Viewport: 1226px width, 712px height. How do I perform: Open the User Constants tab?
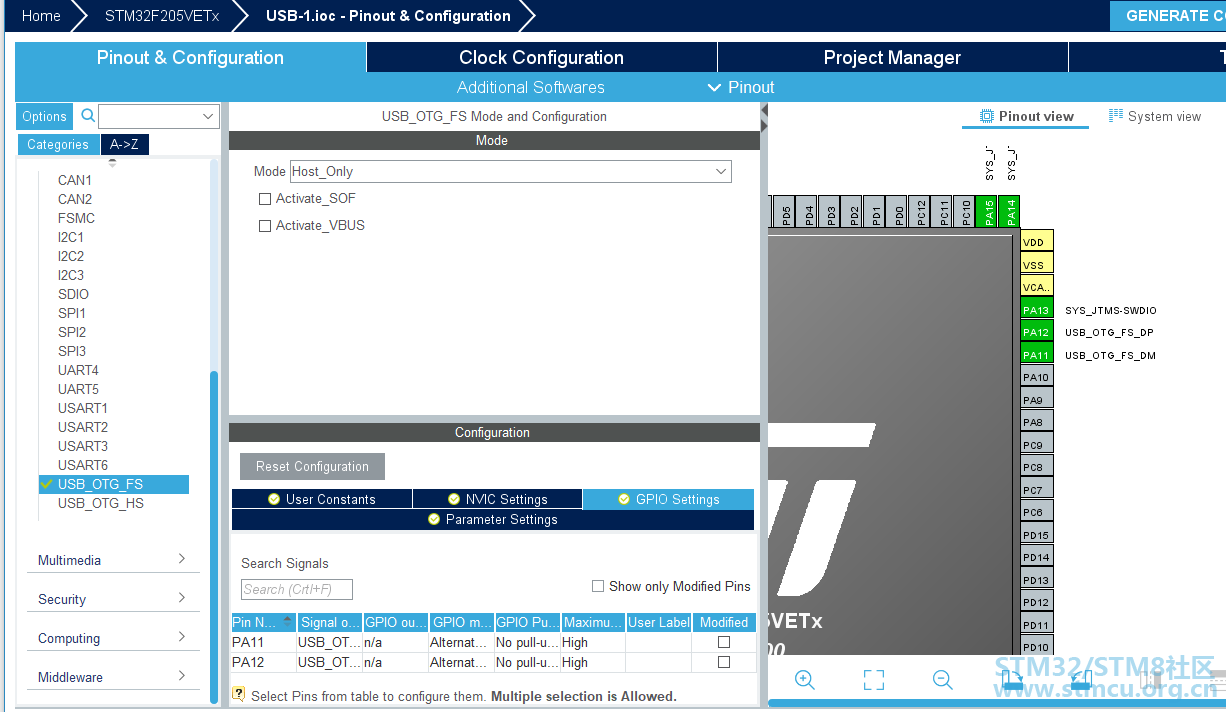click(322, 499)
